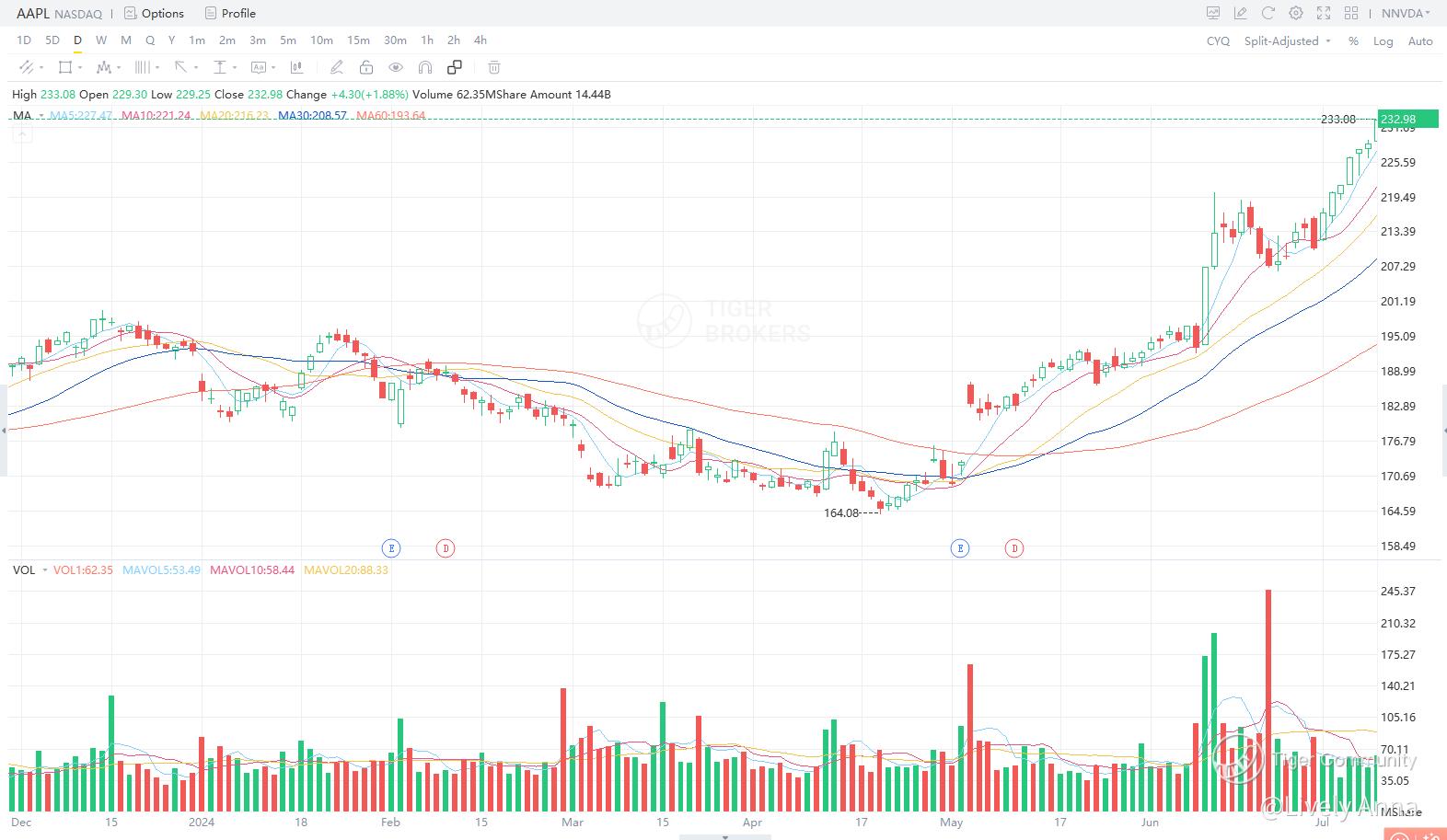Select the line drawing tool
1447x840 pixels.
[x=26, y=67]
